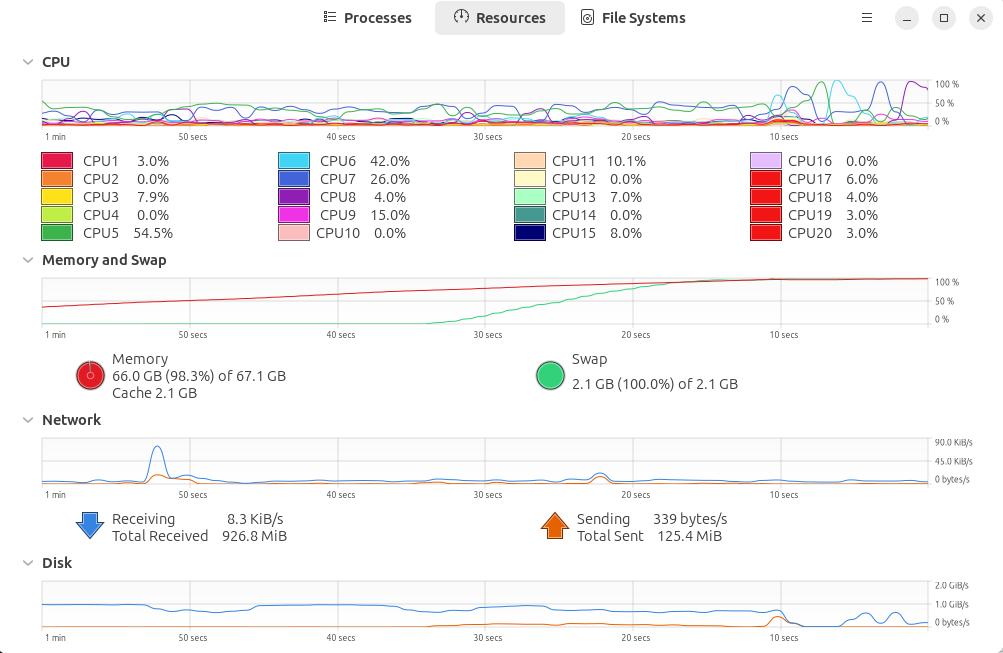1003x653 pixels.
Task: Open the hamburger main menu
Action: tap(867, 18)
